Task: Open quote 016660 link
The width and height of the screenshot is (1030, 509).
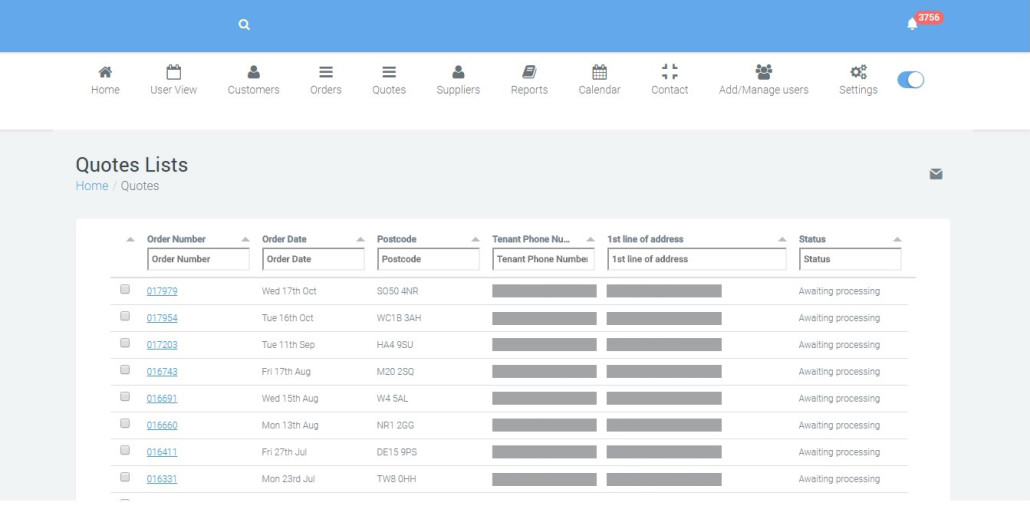Action: pyautogui.click(x=162, y=426)
